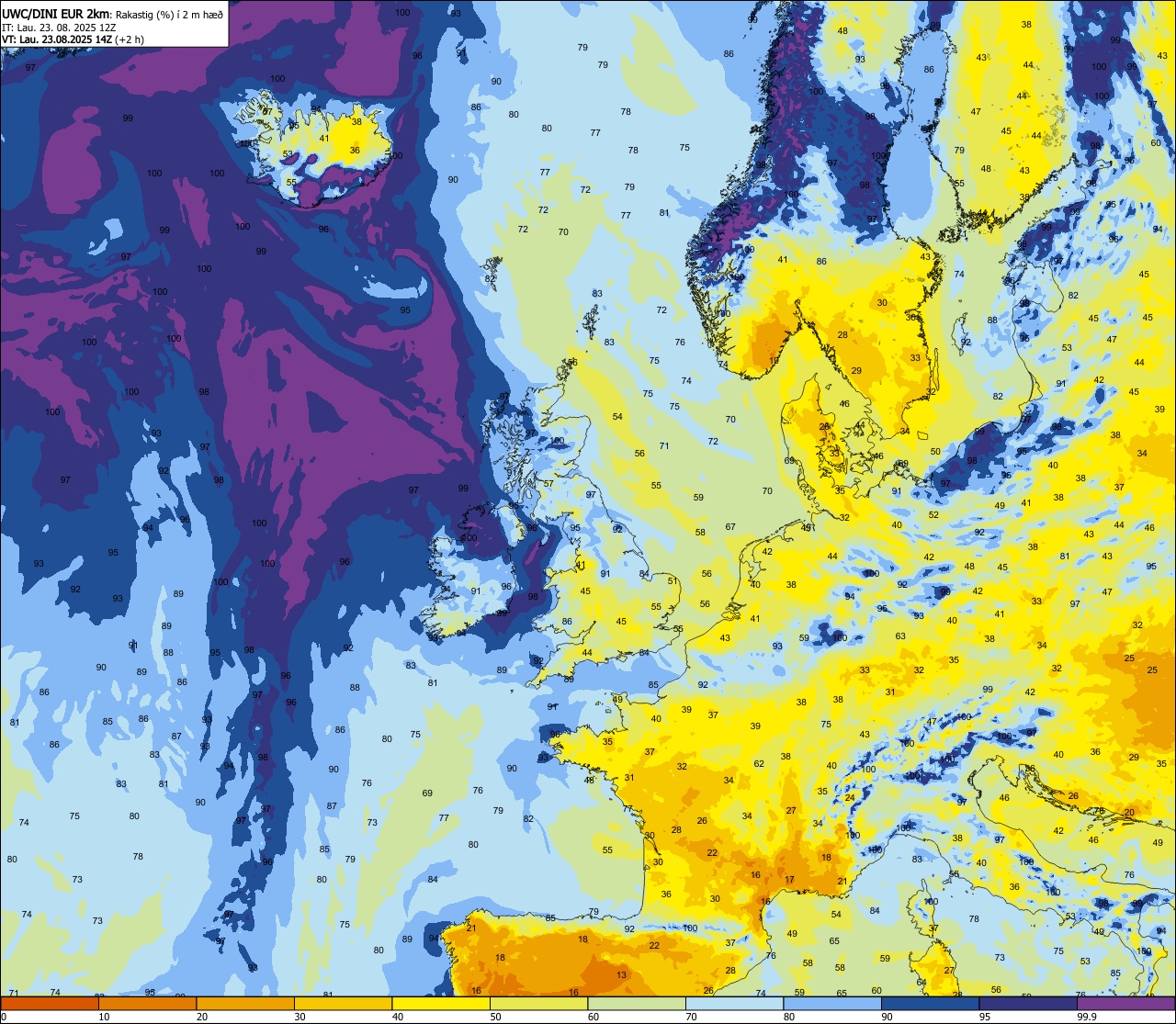
Task: Select the legend swatch between 30 and 40
Action: tap(343, 1003)
